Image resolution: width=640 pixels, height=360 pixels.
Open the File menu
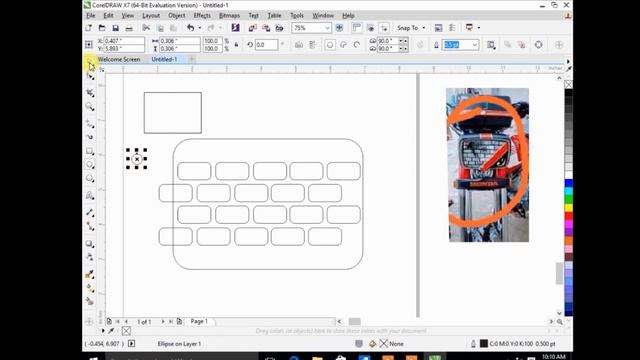point(91,16)
